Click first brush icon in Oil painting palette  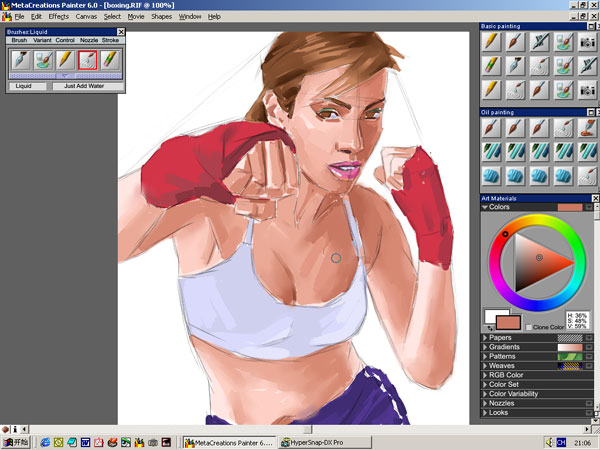click(x=491, y=128)
